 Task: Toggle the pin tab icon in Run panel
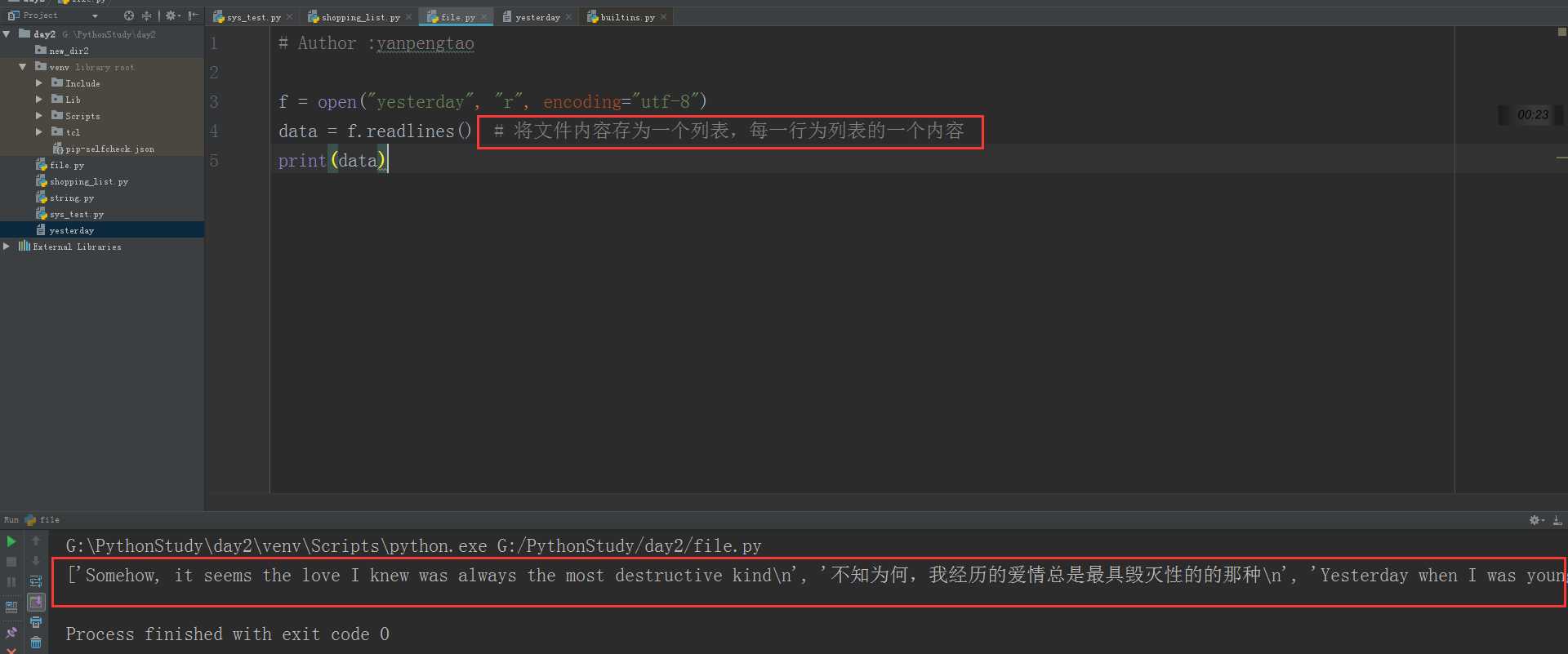tap(11, 633)
